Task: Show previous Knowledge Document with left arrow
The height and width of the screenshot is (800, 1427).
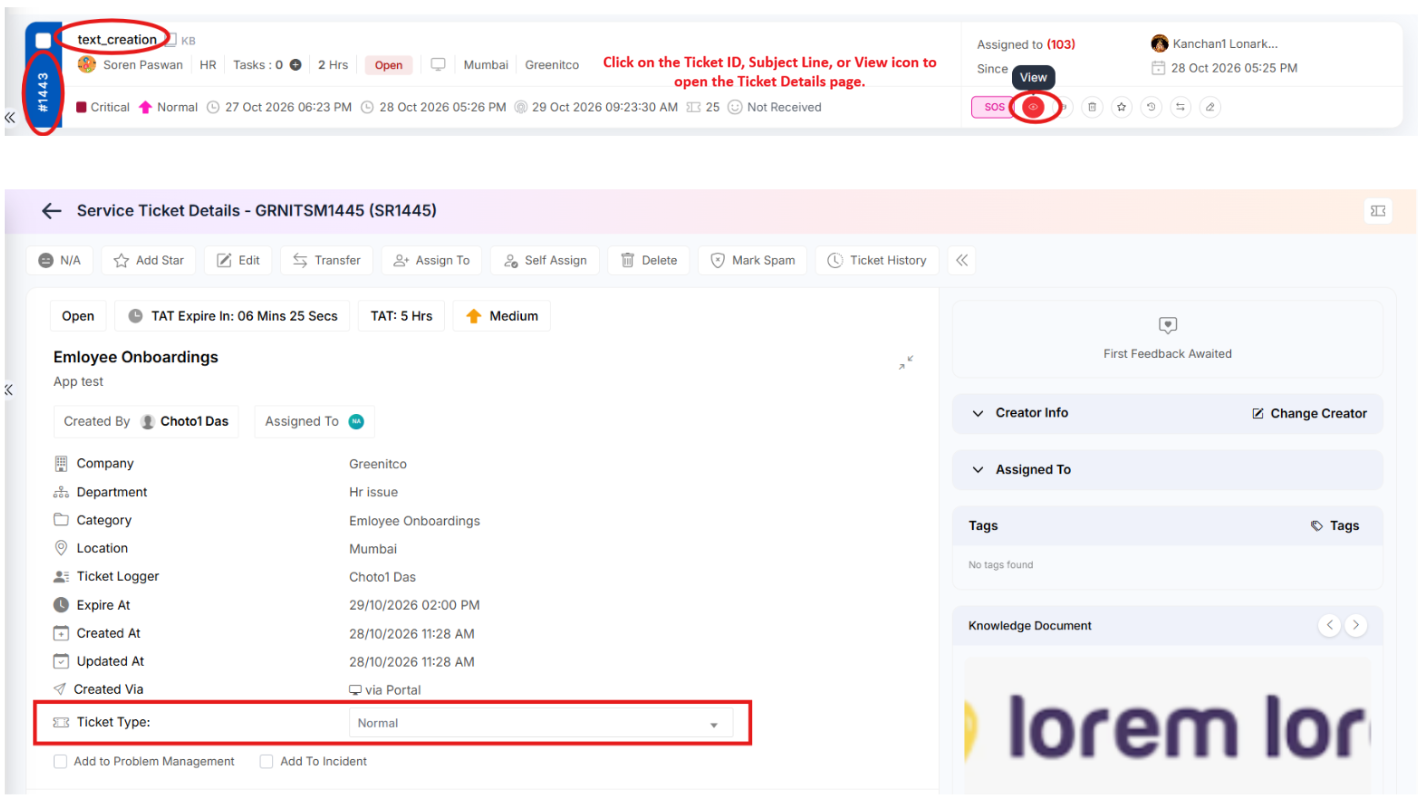Action: pyautogui.click(x=1329, y=625)
